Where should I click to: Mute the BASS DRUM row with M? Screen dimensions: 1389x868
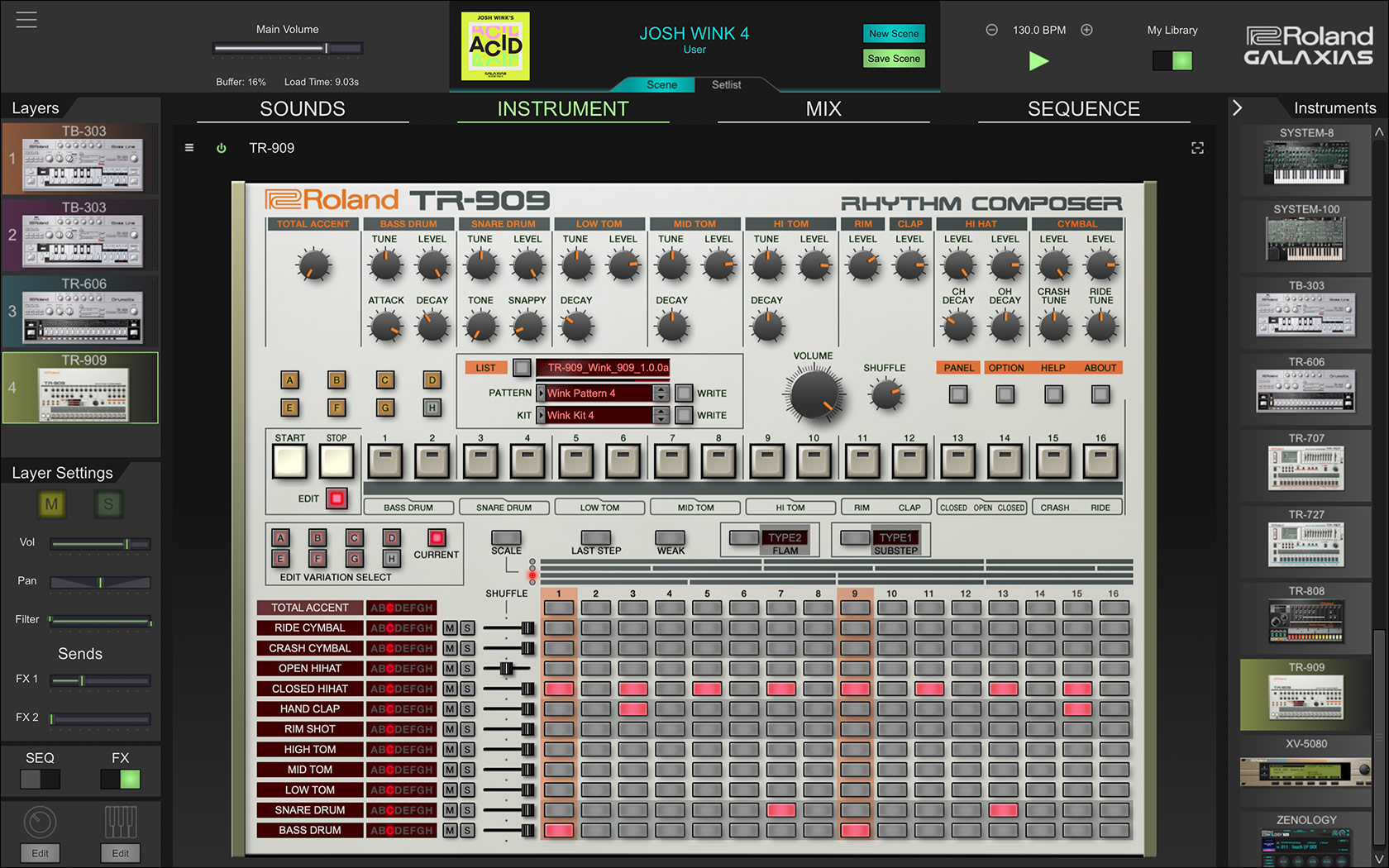pyautogui.click(x=450, y=830)
